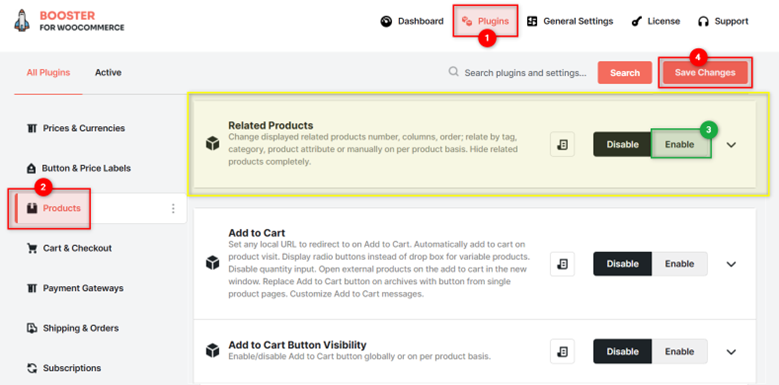Click the cart icon beside Cart & Checkout
Viewport: 779px width, 385px height.
point(32,248)
